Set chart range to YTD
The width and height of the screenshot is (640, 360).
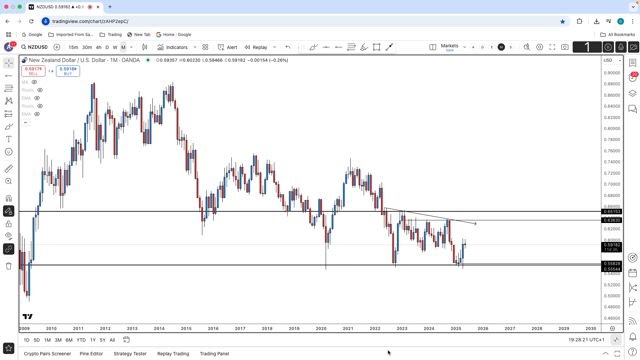81,340
